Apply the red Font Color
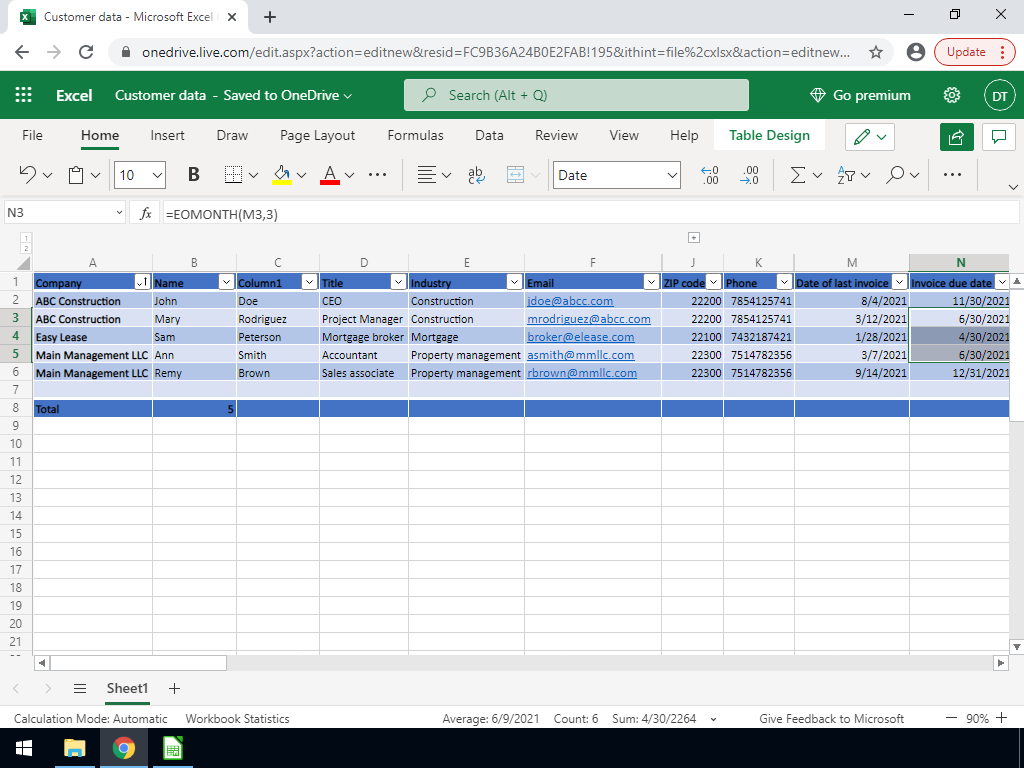Viewport: 1024px width, 768px height. pos(330,174)
